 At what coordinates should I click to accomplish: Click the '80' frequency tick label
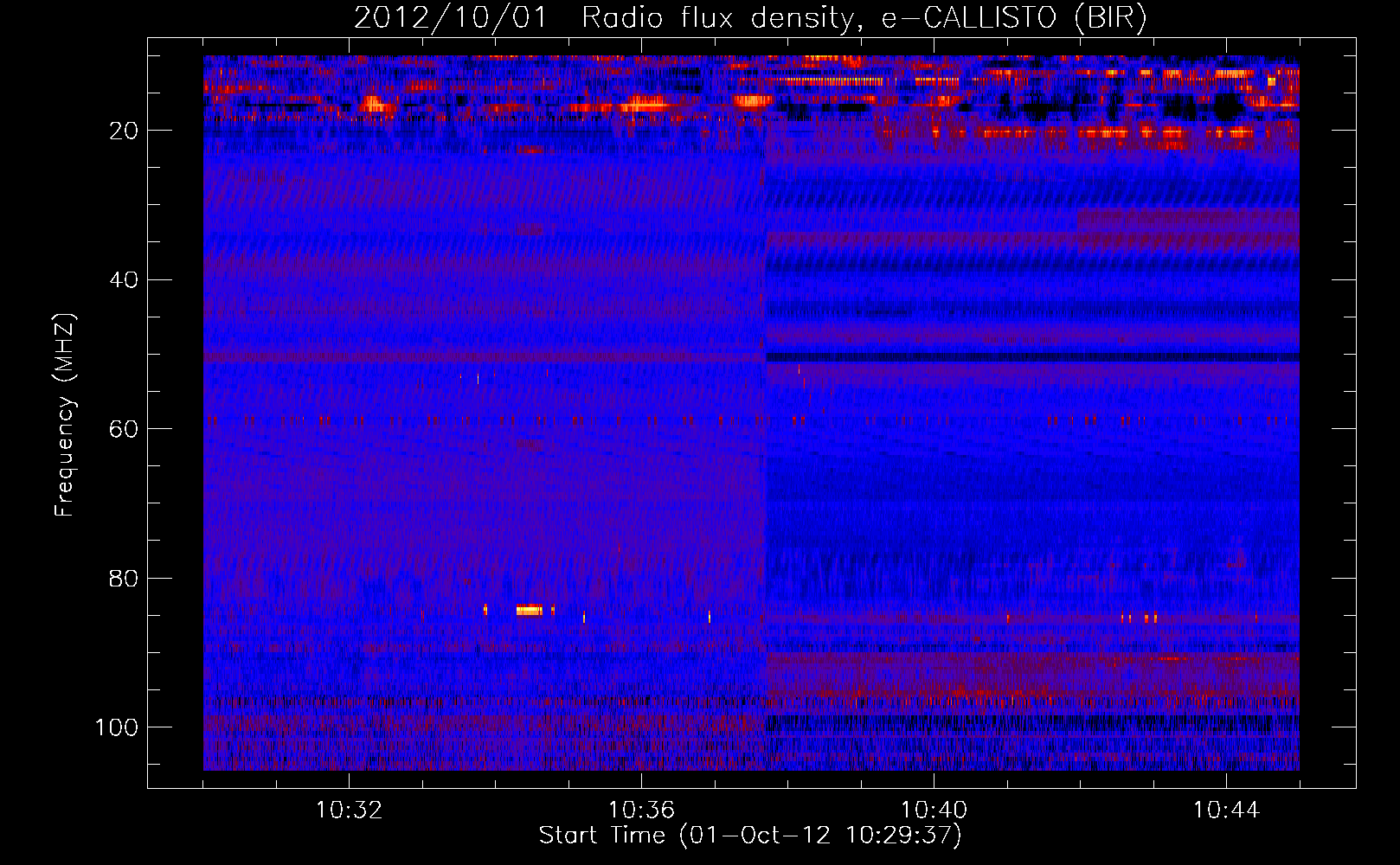(124, 578)
